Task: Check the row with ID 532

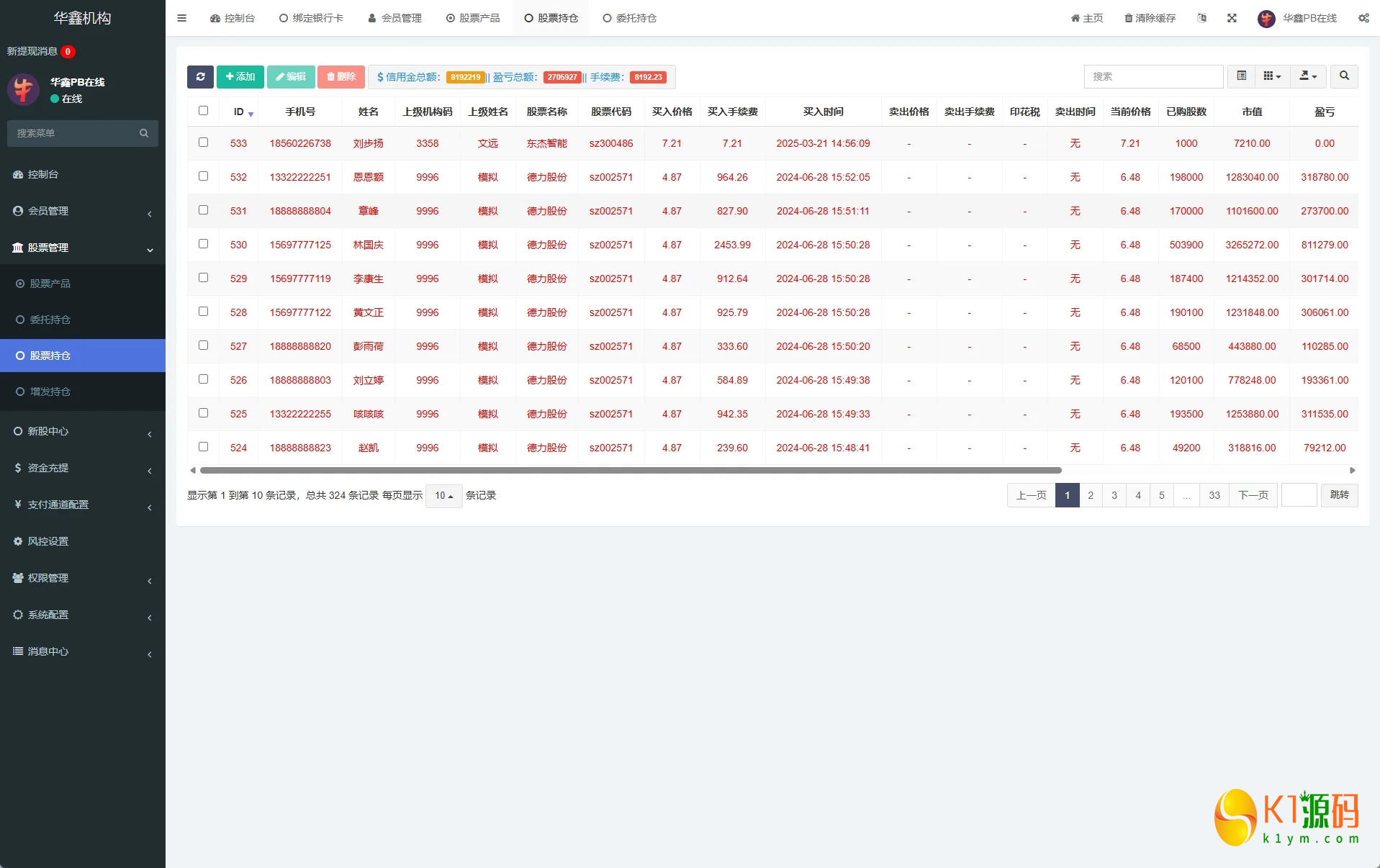Action: coord(203,176)
